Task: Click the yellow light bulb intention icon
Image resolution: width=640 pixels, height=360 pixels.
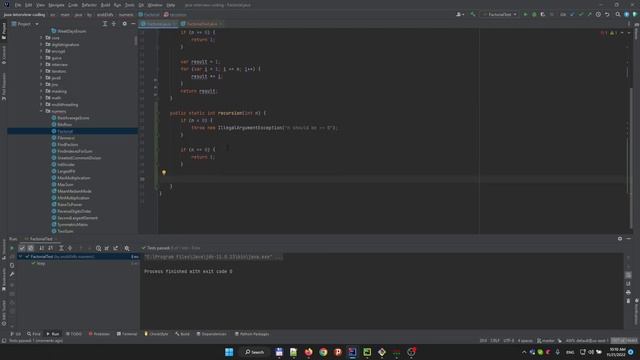Action: 164,173
